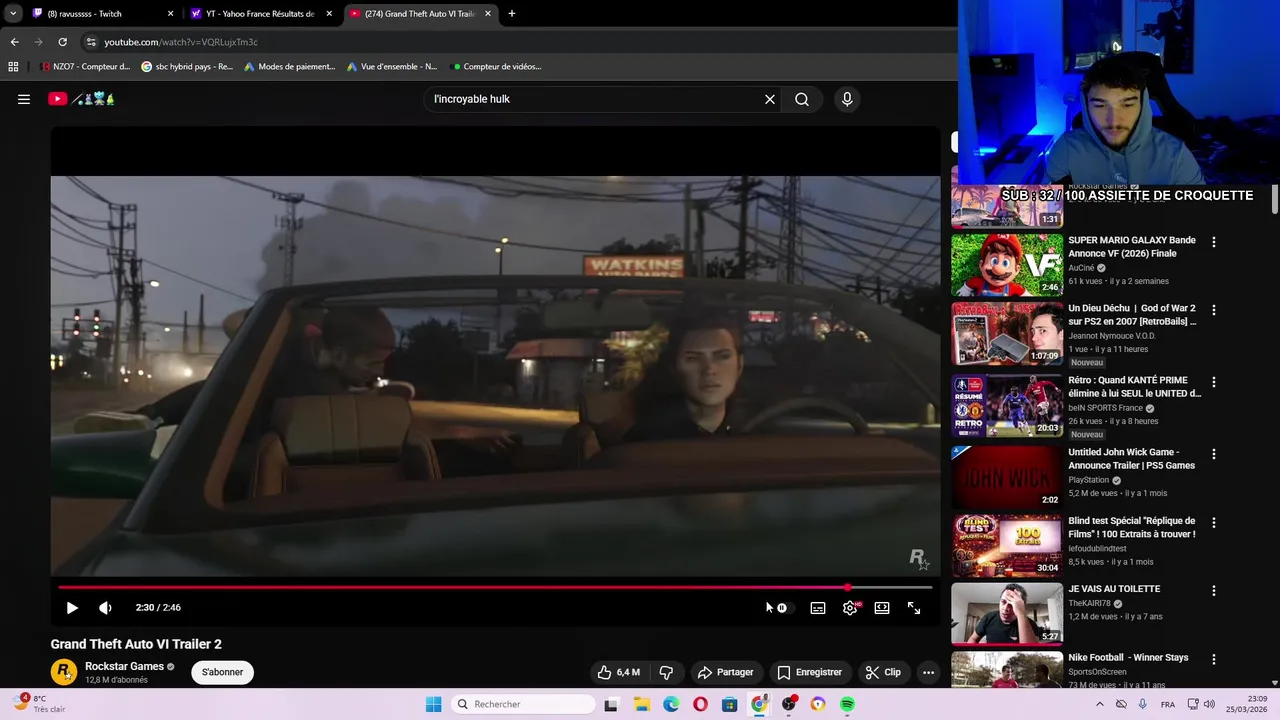Screen dimensions: 1280x720
Task: Open the Rockstar Games channel name link
Action: pos(124,666)
